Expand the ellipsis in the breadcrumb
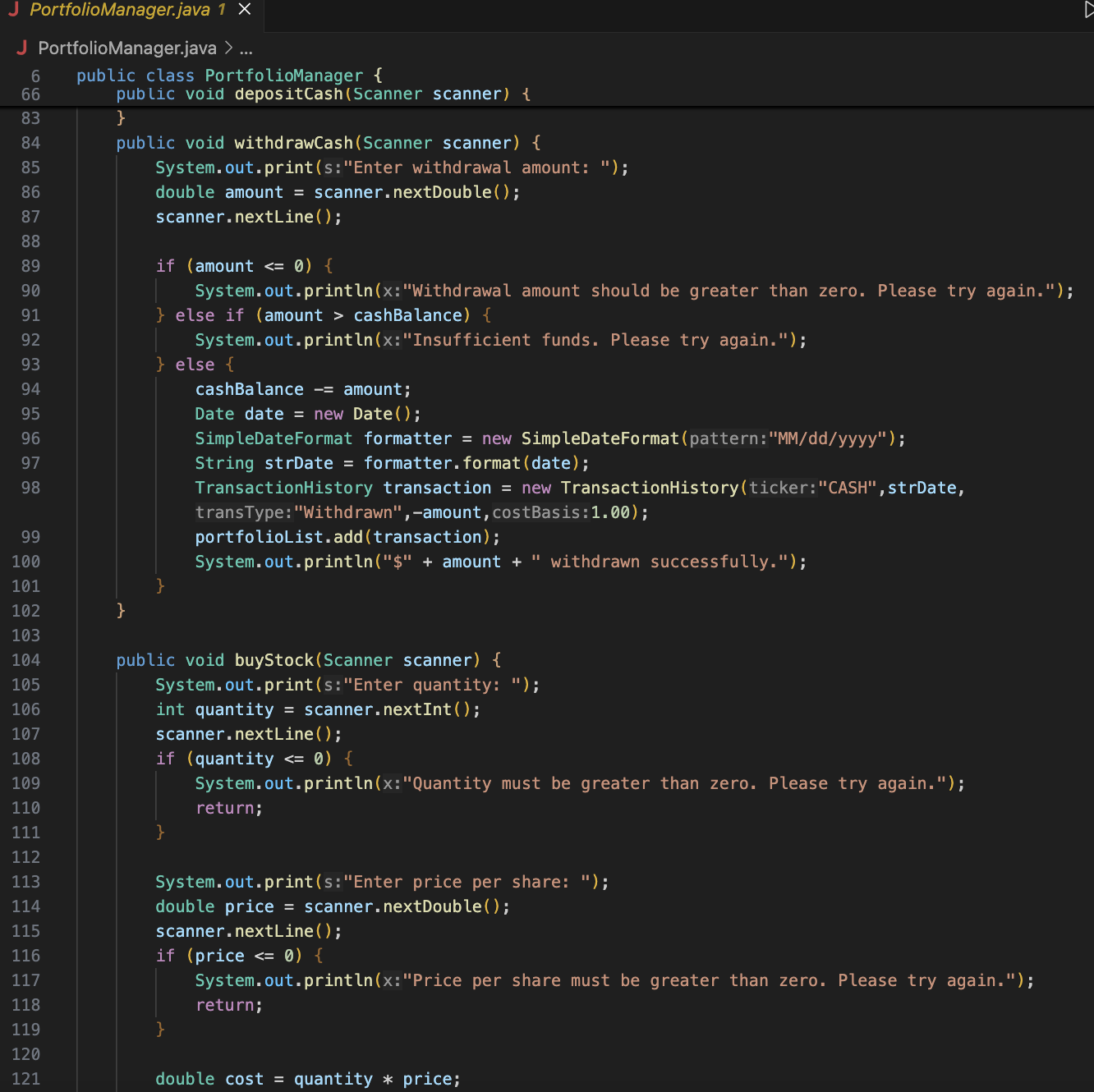Screen dimensions: 1094x1092 [x=246, y=49]
